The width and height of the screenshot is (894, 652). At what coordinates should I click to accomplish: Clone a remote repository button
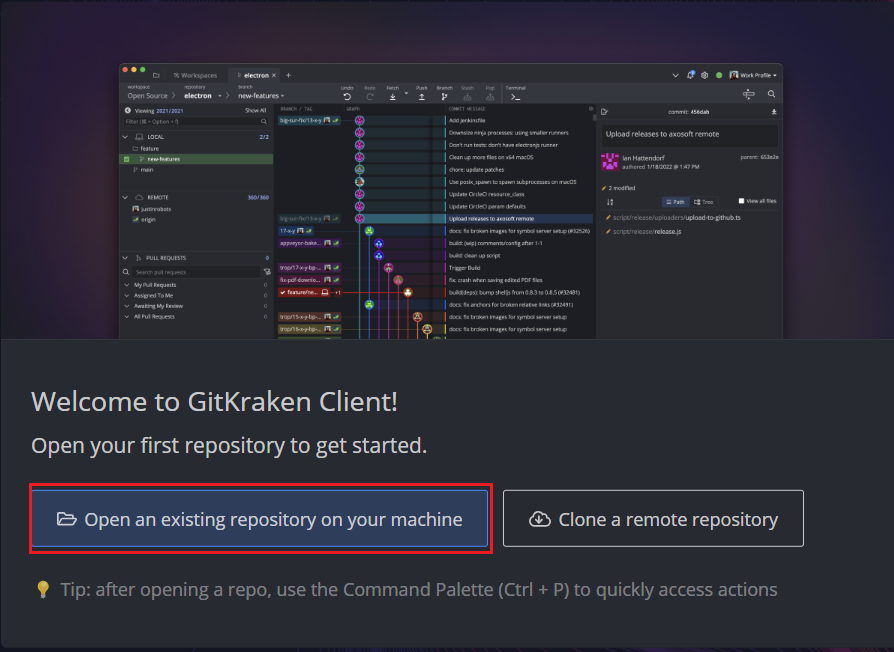653,519
